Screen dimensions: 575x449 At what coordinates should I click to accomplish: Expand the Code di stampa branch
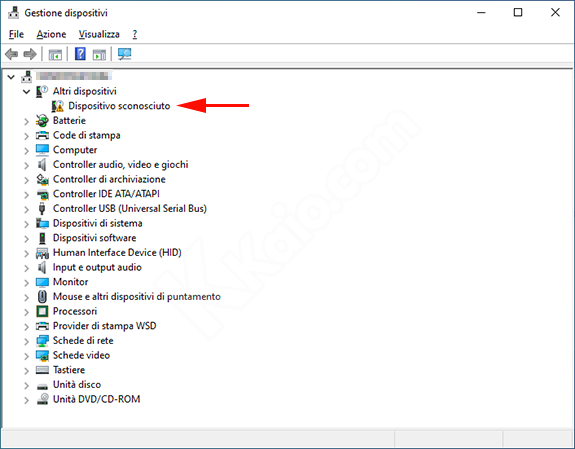(x=26, y=135)
